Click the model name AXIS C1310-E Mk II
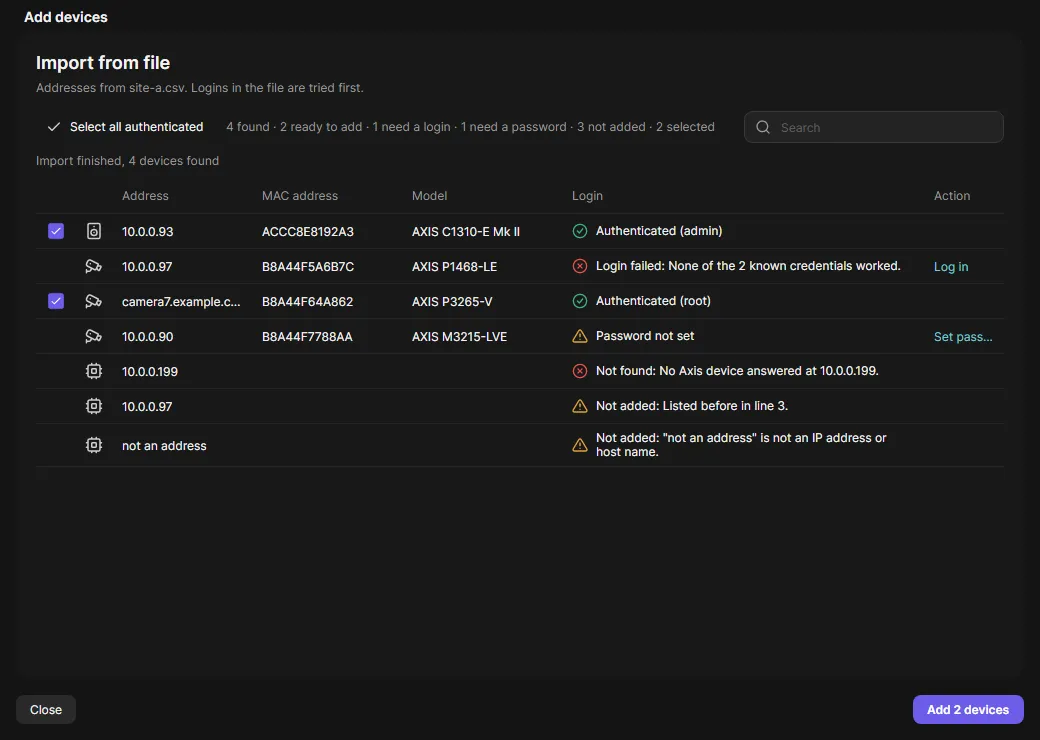 (466, 231)
